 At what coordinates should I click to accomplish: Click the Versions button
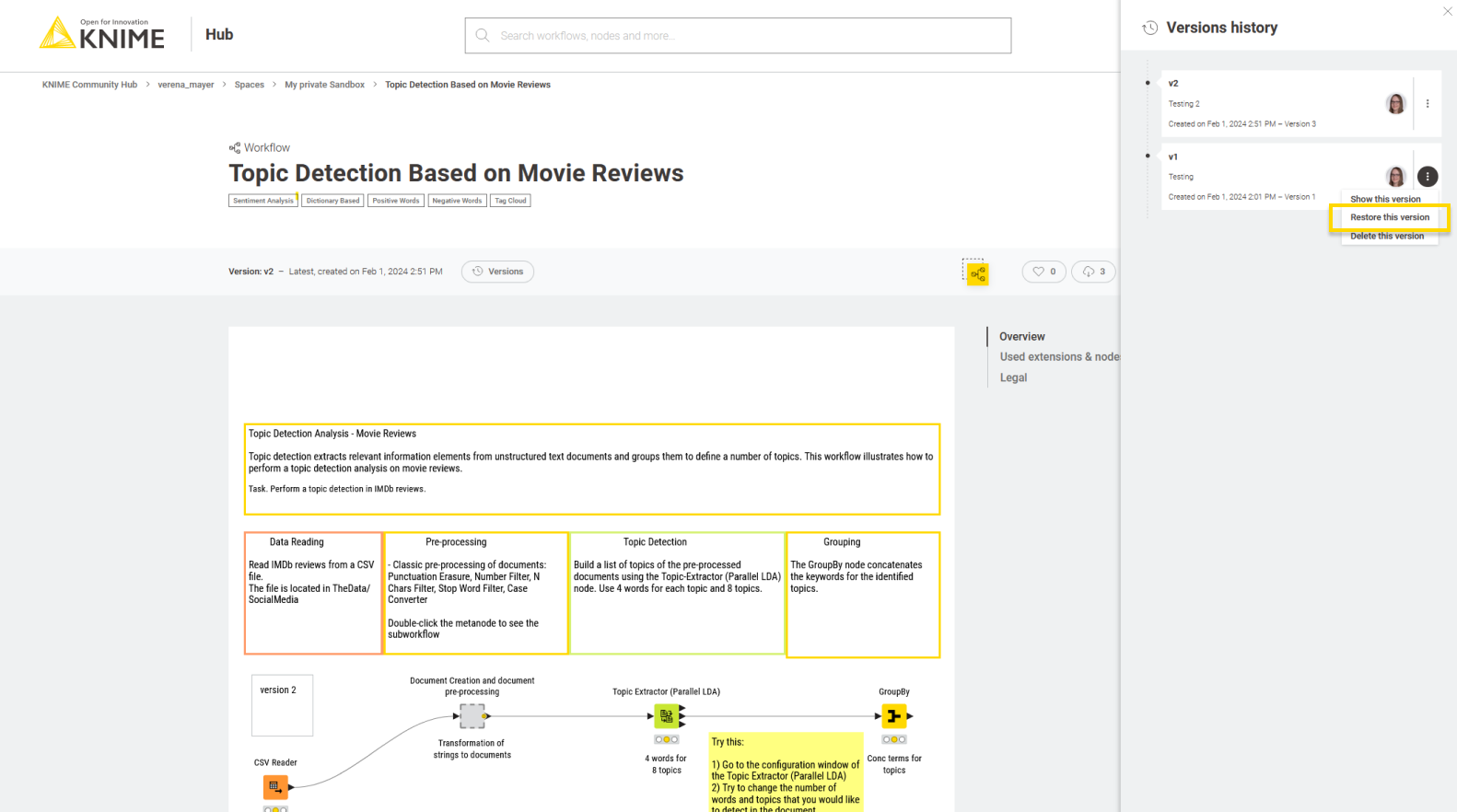point(497,272)
